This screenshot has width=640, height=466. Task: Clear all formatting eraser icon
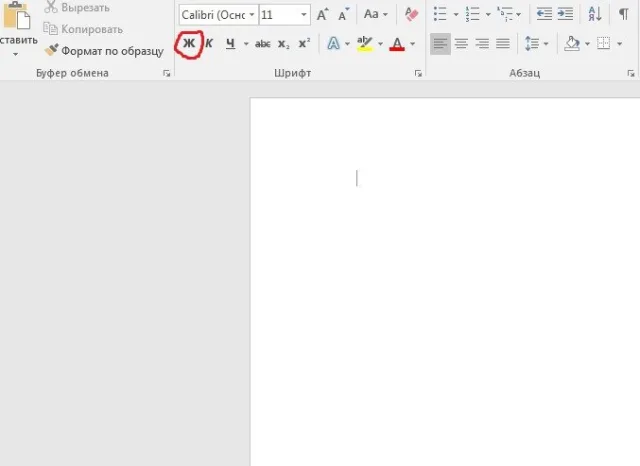coord(411,14)
